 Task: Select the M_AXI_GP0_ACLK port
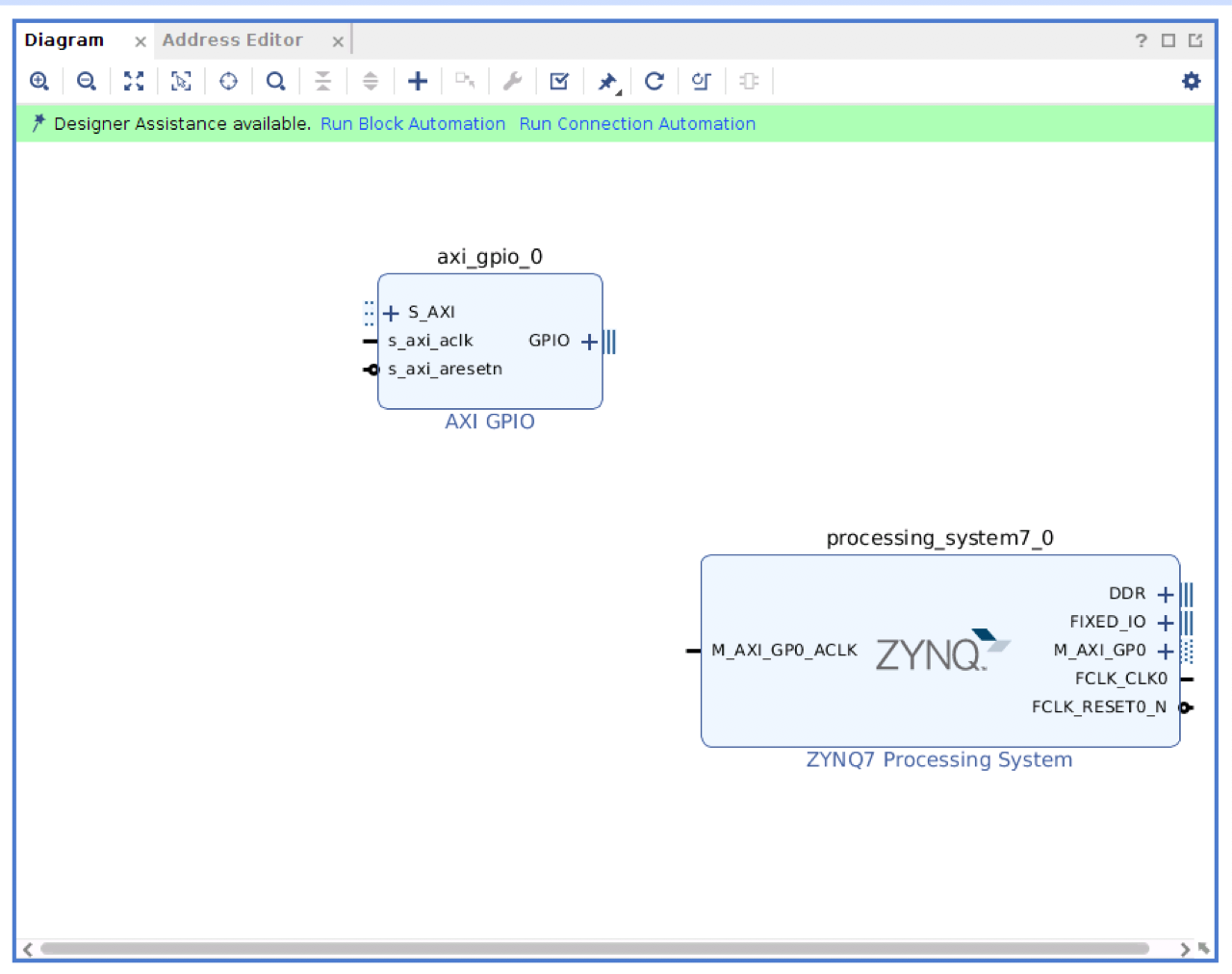pos(784,651)
